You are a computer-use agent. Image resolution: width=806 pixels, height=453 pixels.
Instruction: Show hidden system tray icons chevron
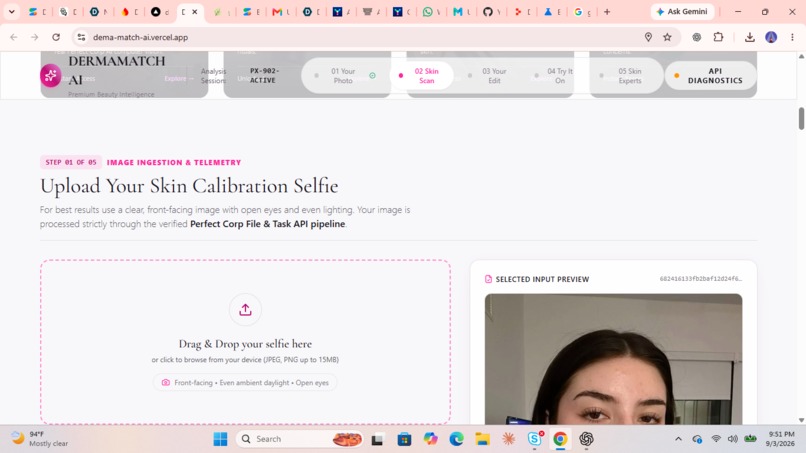tap(678, 439)
